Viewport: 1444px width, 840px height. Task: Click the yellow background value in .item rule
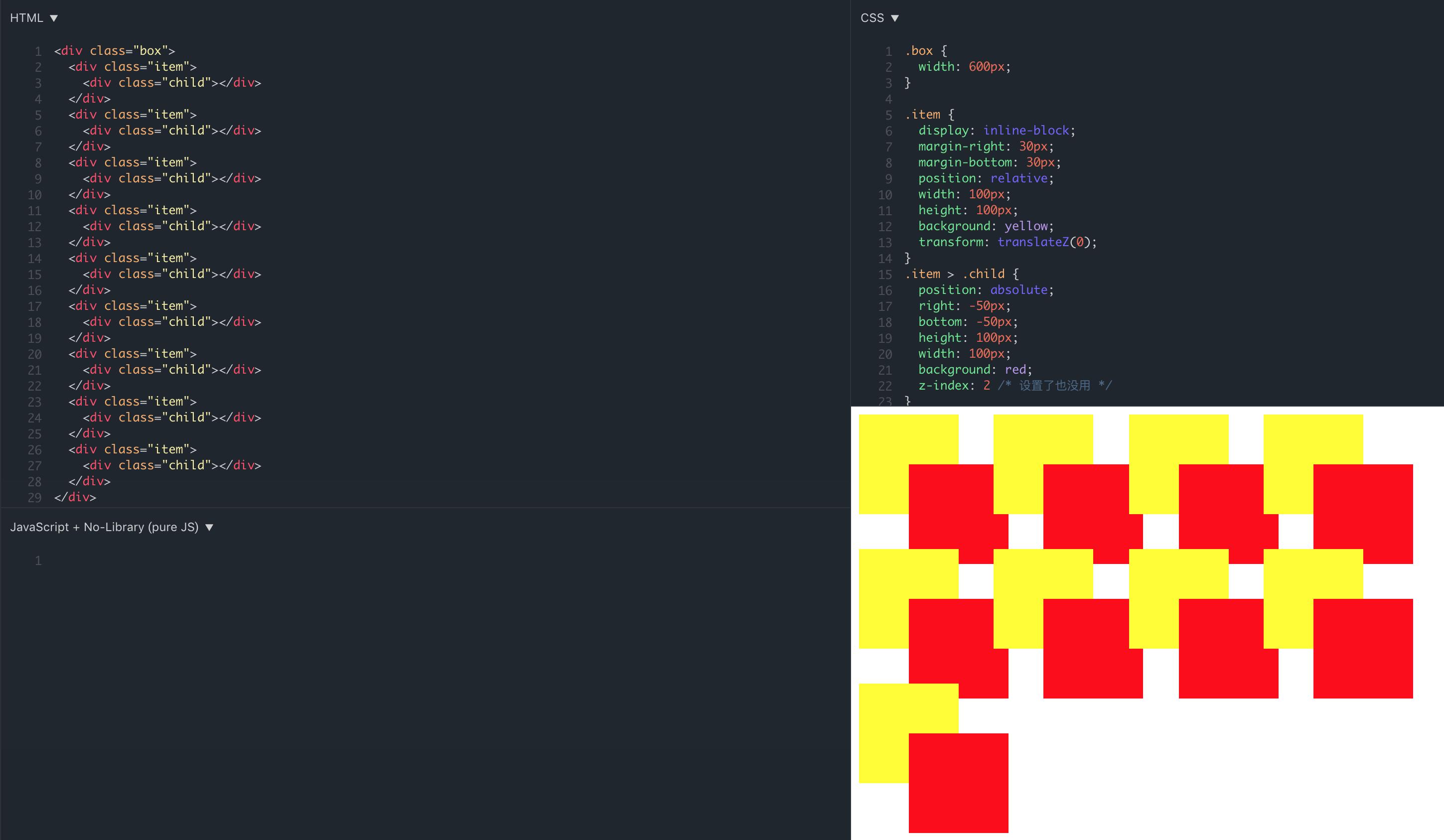coord(1027,226)
